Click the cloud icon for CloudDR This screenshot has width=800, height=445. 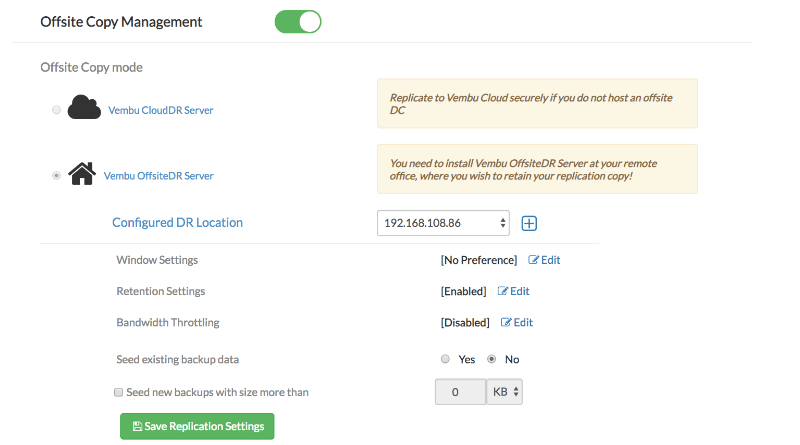pyautogui.click(x=84, y=107)
